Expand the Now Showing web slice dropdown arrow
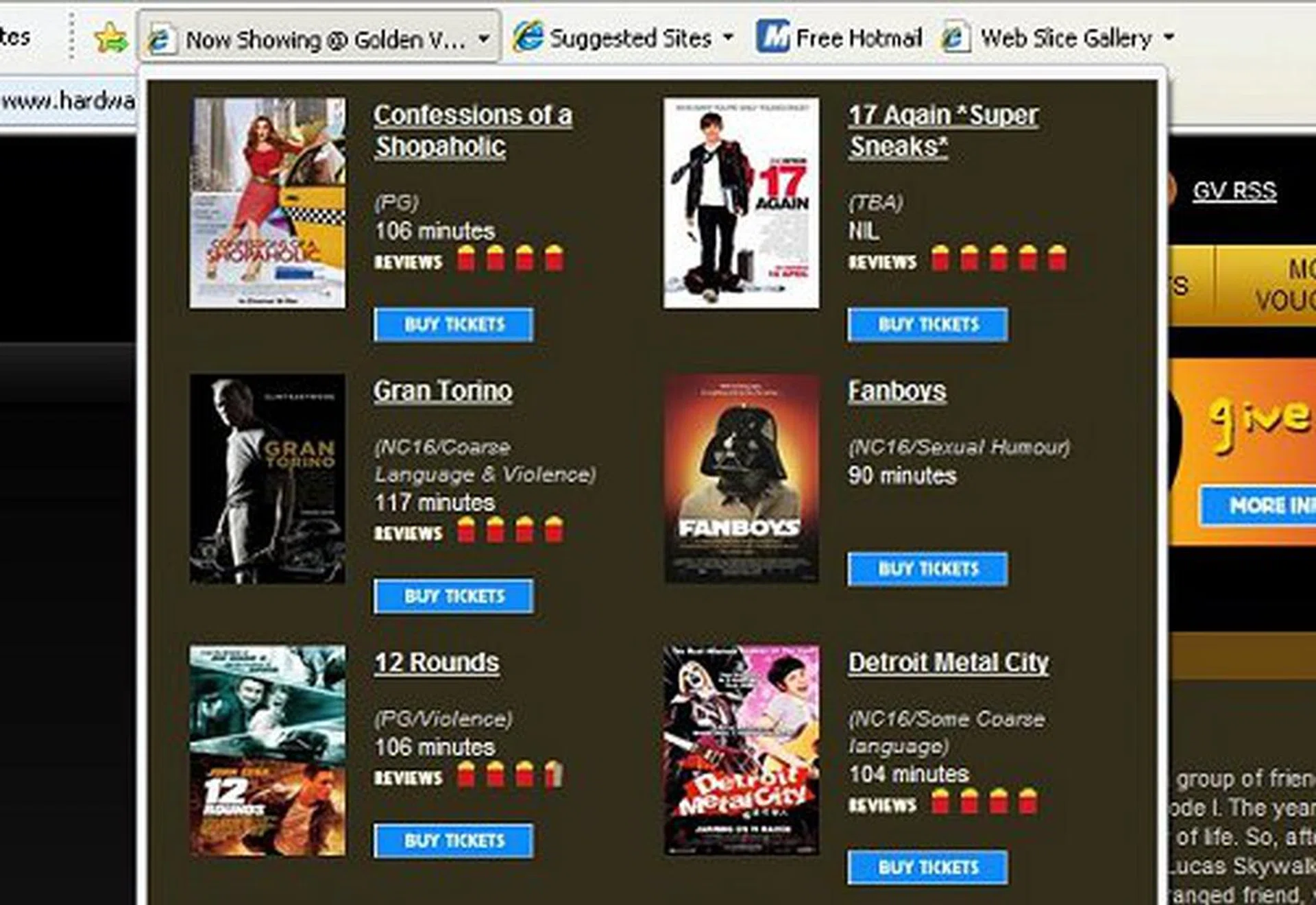1316x905 pixels. [484, 38]
